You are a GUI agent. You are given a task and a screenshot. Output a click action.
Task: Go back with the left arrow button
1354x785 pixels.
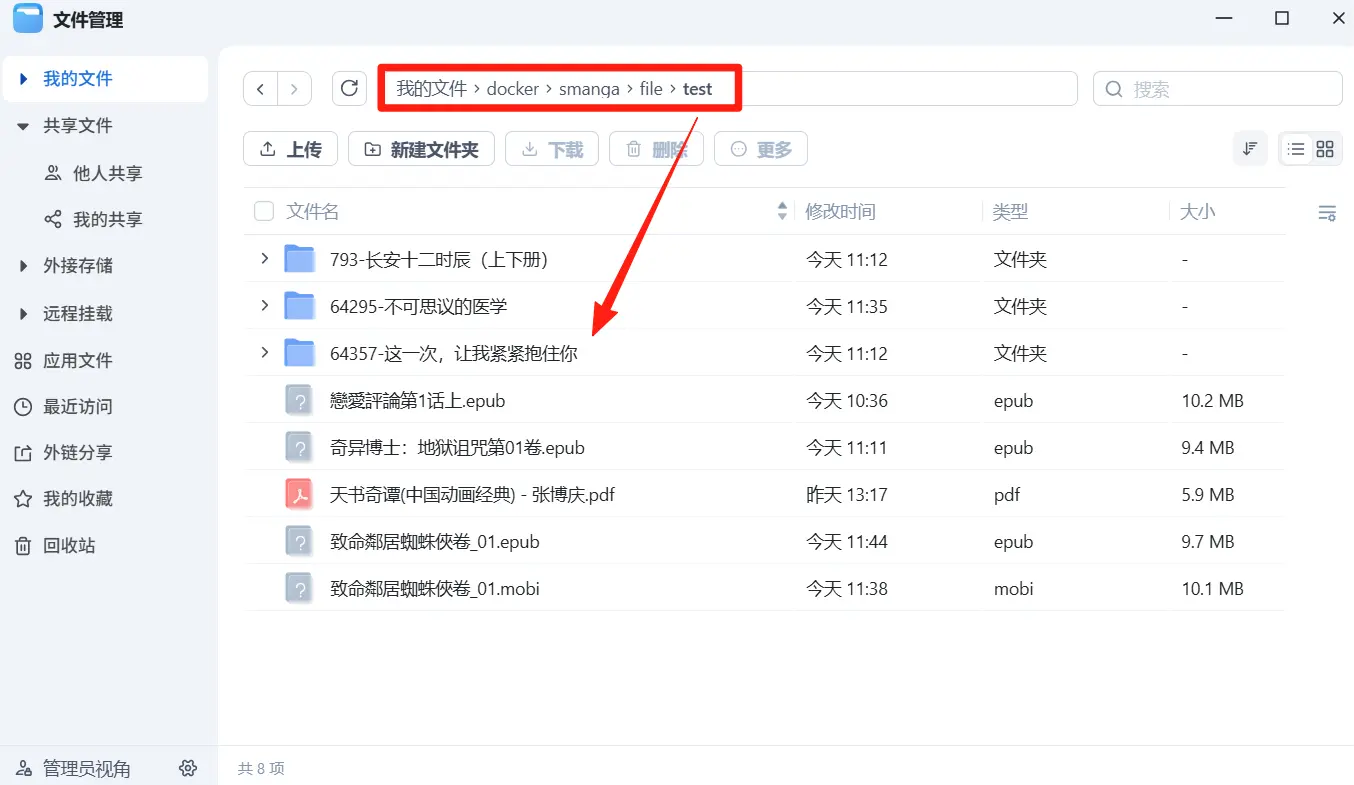tap(261, 89)
